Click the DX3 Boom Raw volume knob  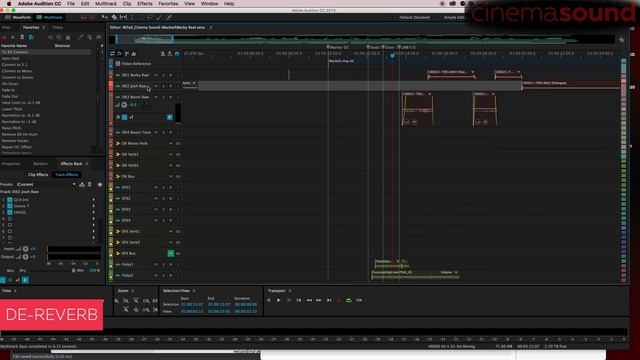[124, 105]
